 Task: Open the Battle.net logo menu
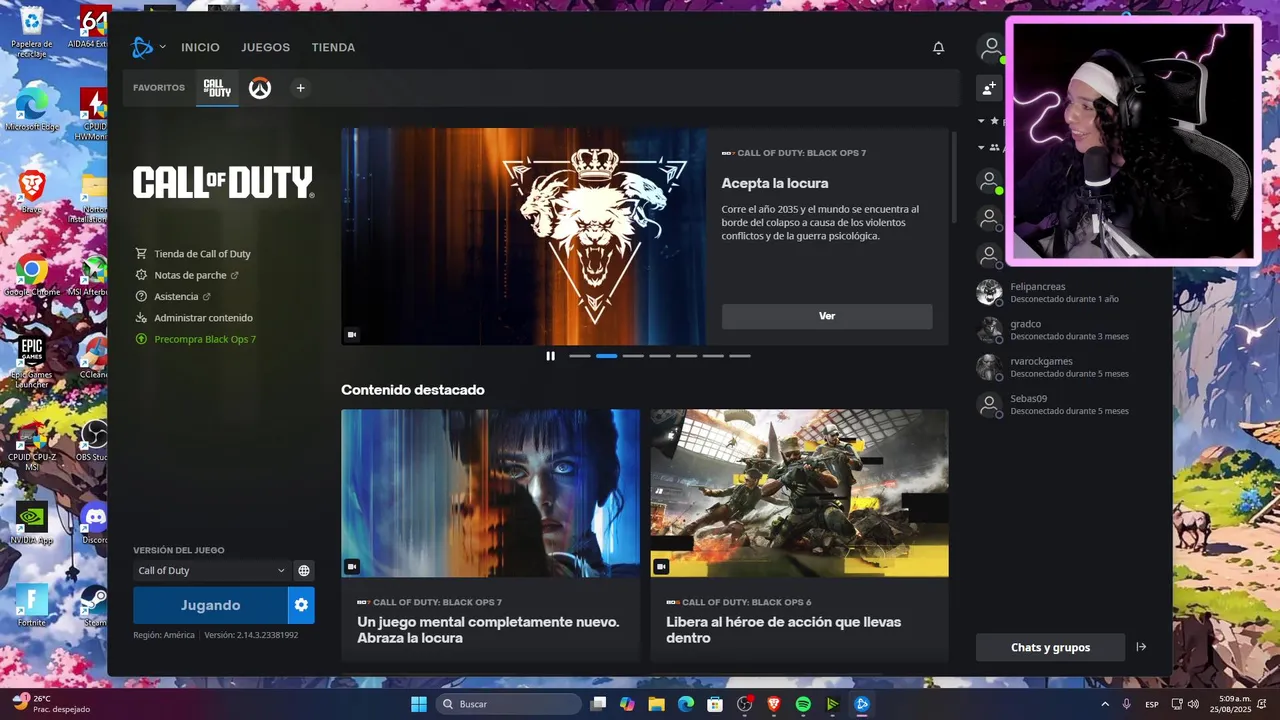point(142,47)
